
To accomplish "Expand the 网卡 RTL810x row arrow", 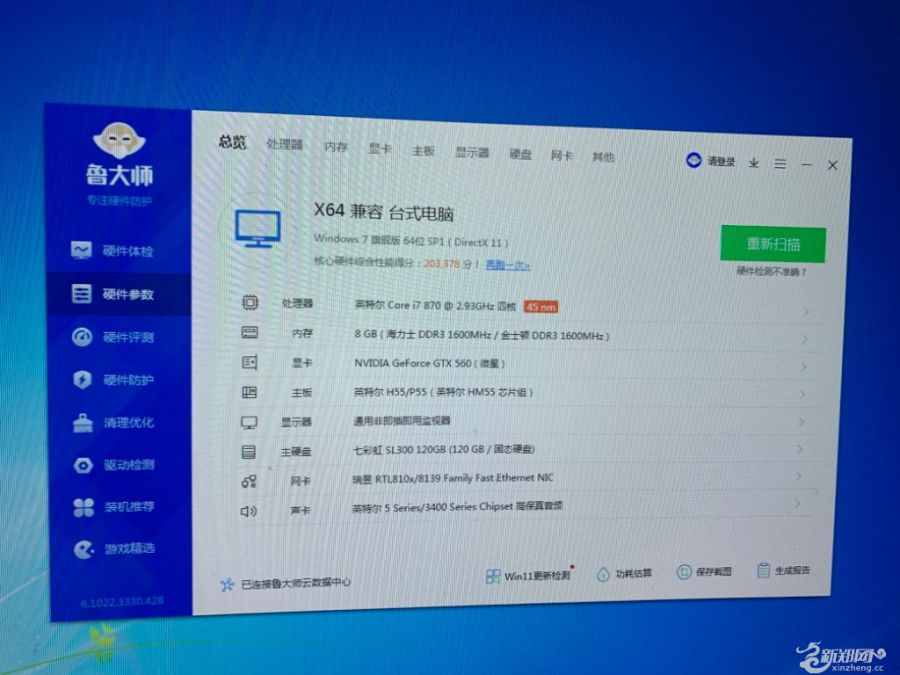I will [x=798, y=476].
